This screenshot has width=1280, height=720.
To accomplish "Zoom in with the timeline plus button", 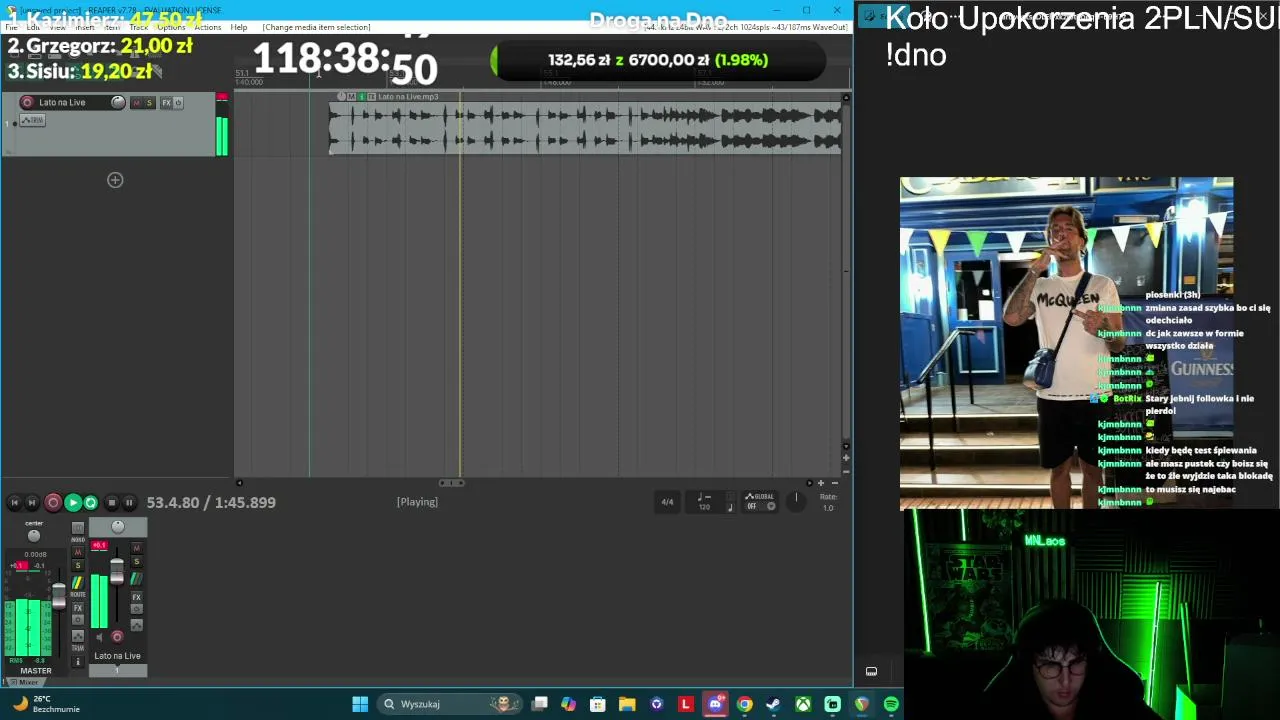I will tap(821, 483).
